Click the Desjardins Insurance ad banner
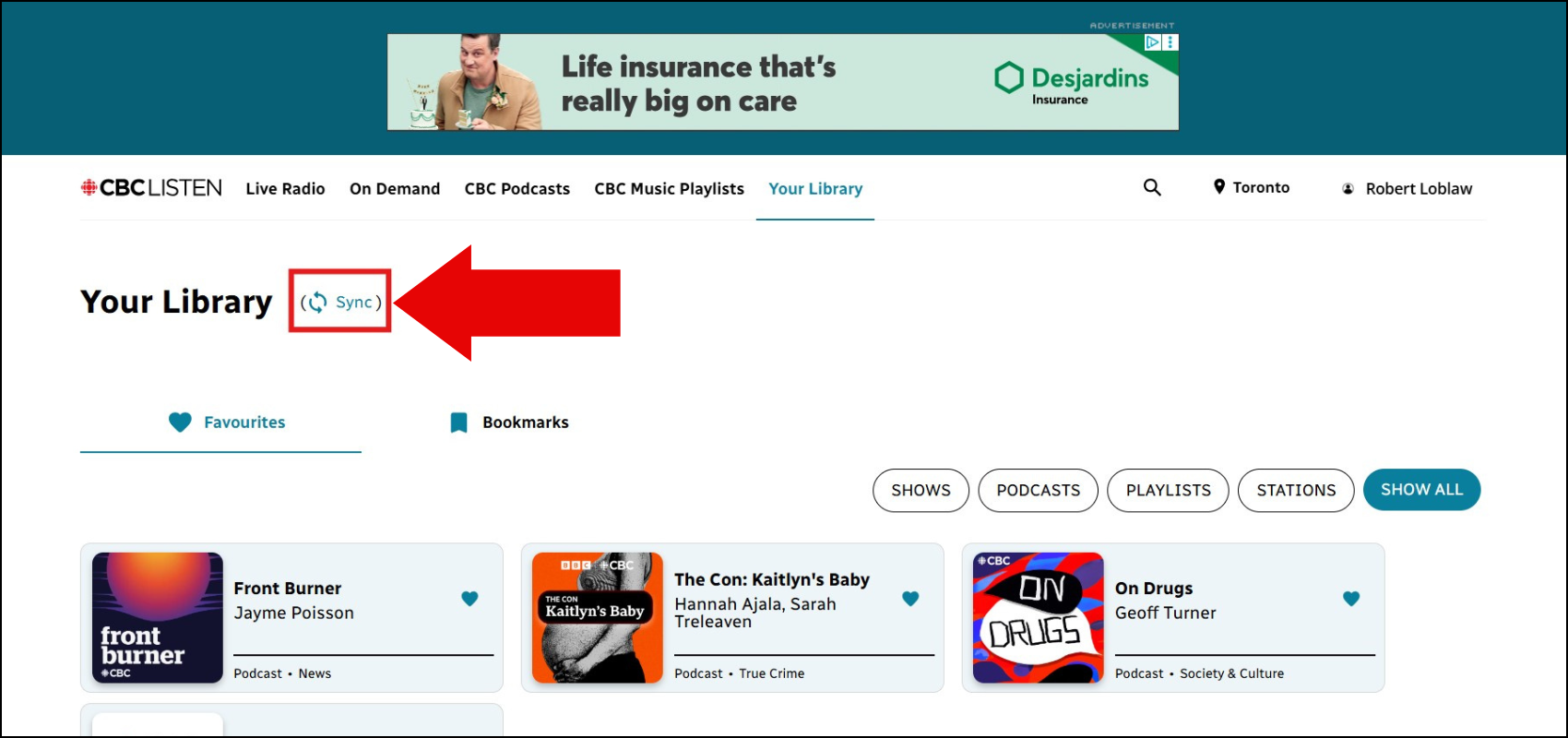The height and width of the screenshot is (738, 1568). coord(783,82)
